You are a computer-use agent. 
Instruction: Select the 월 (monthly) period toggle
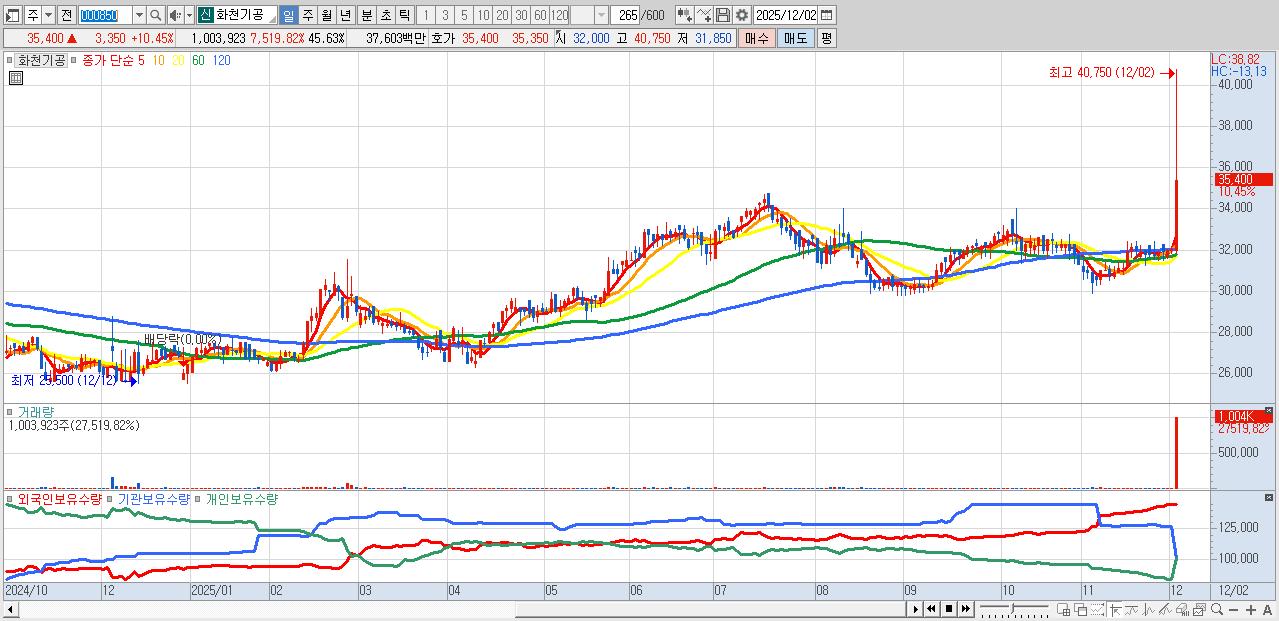click(326, 15)
